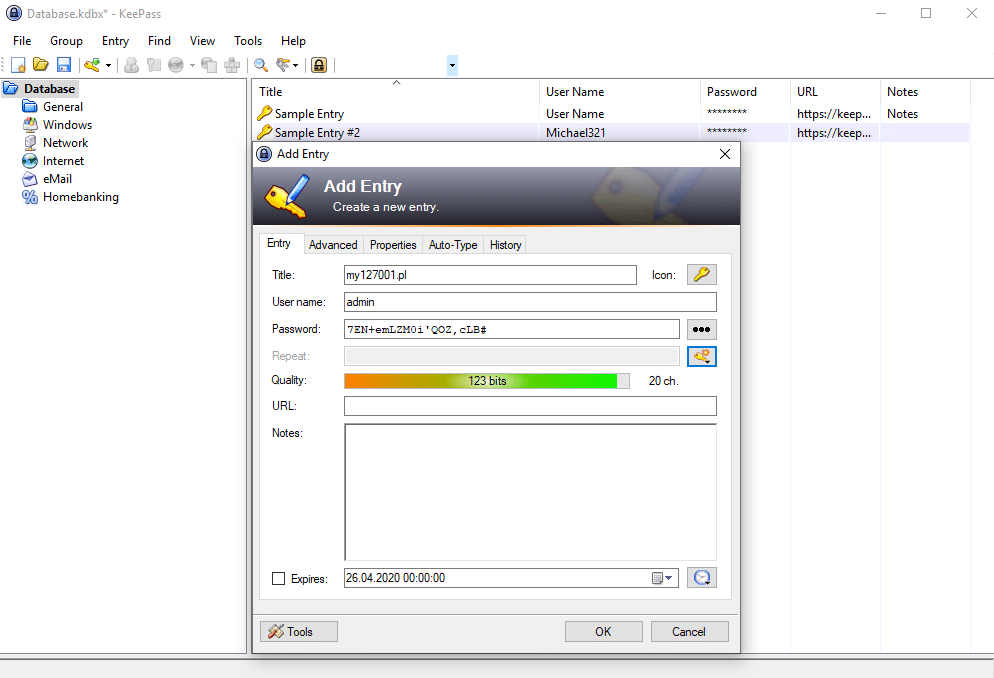The height and width of the screenshot is (678, 994).
Task: Click inside the Notes text area
Action: click(x=531, y=492)
